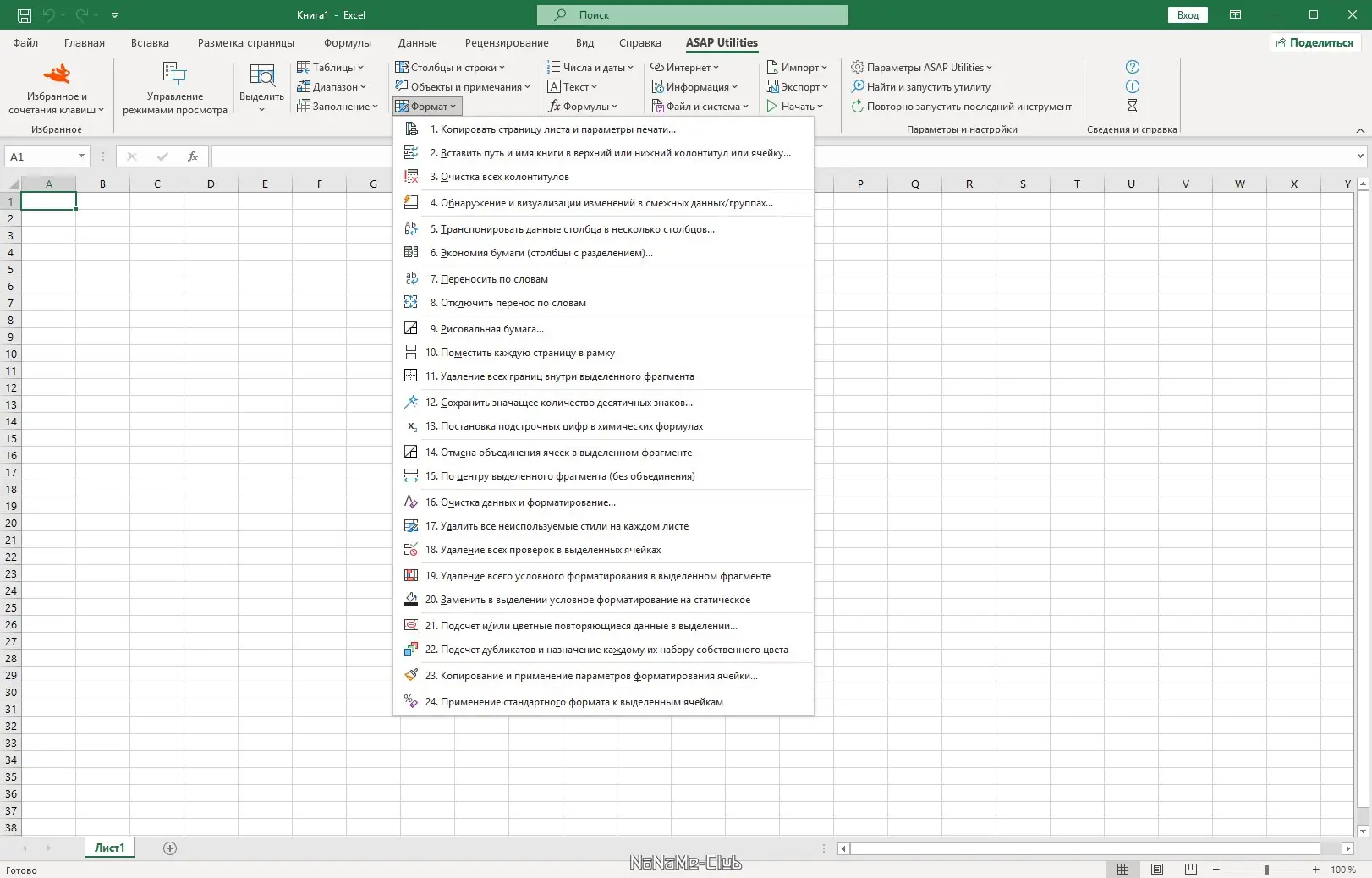1372x878 pixels.
Task: Open Range (Диапазон) dropdown
Action: tap(332, 87)
